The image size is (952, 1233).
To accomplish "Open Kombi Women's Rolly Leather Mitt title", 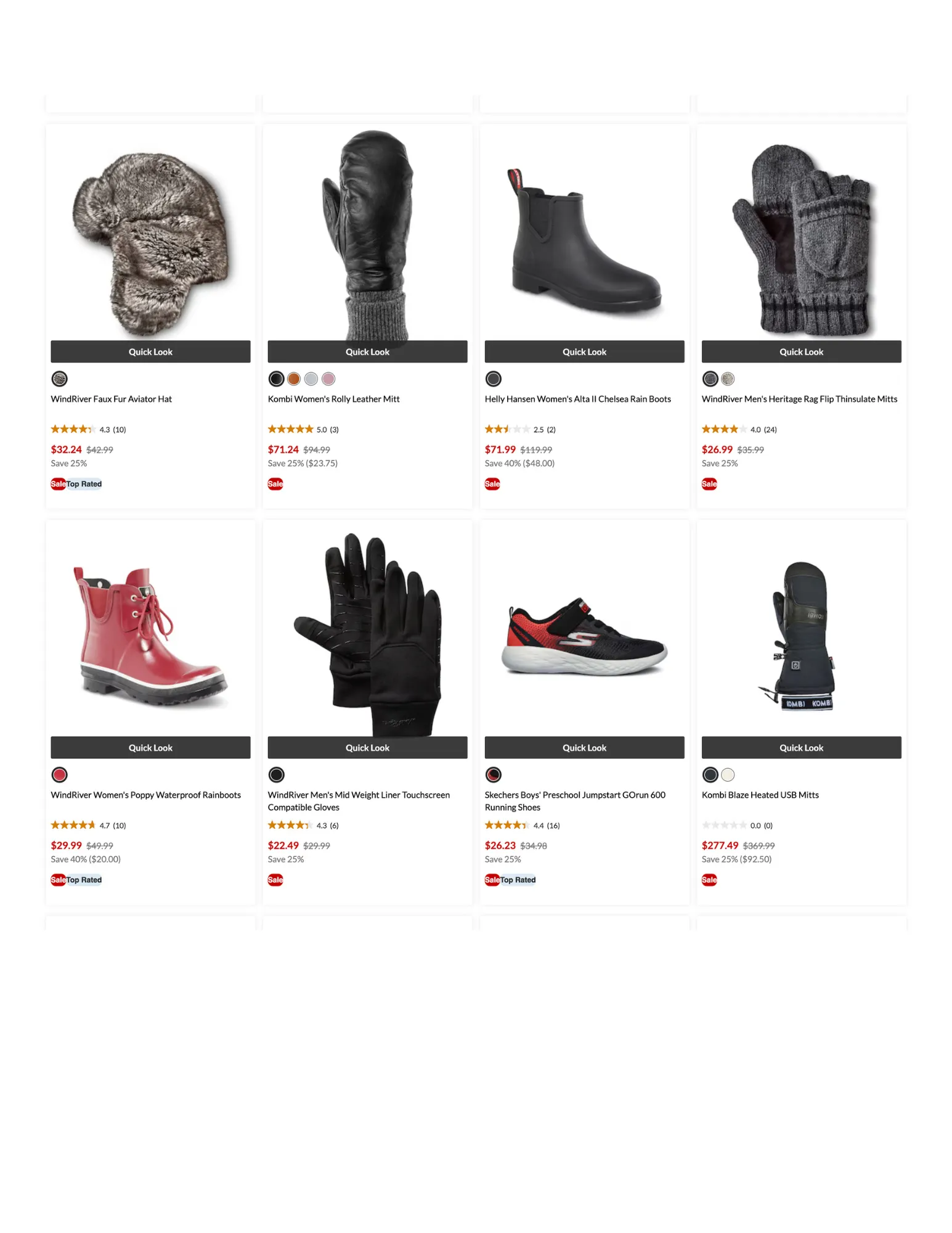I will coord(333,399).
